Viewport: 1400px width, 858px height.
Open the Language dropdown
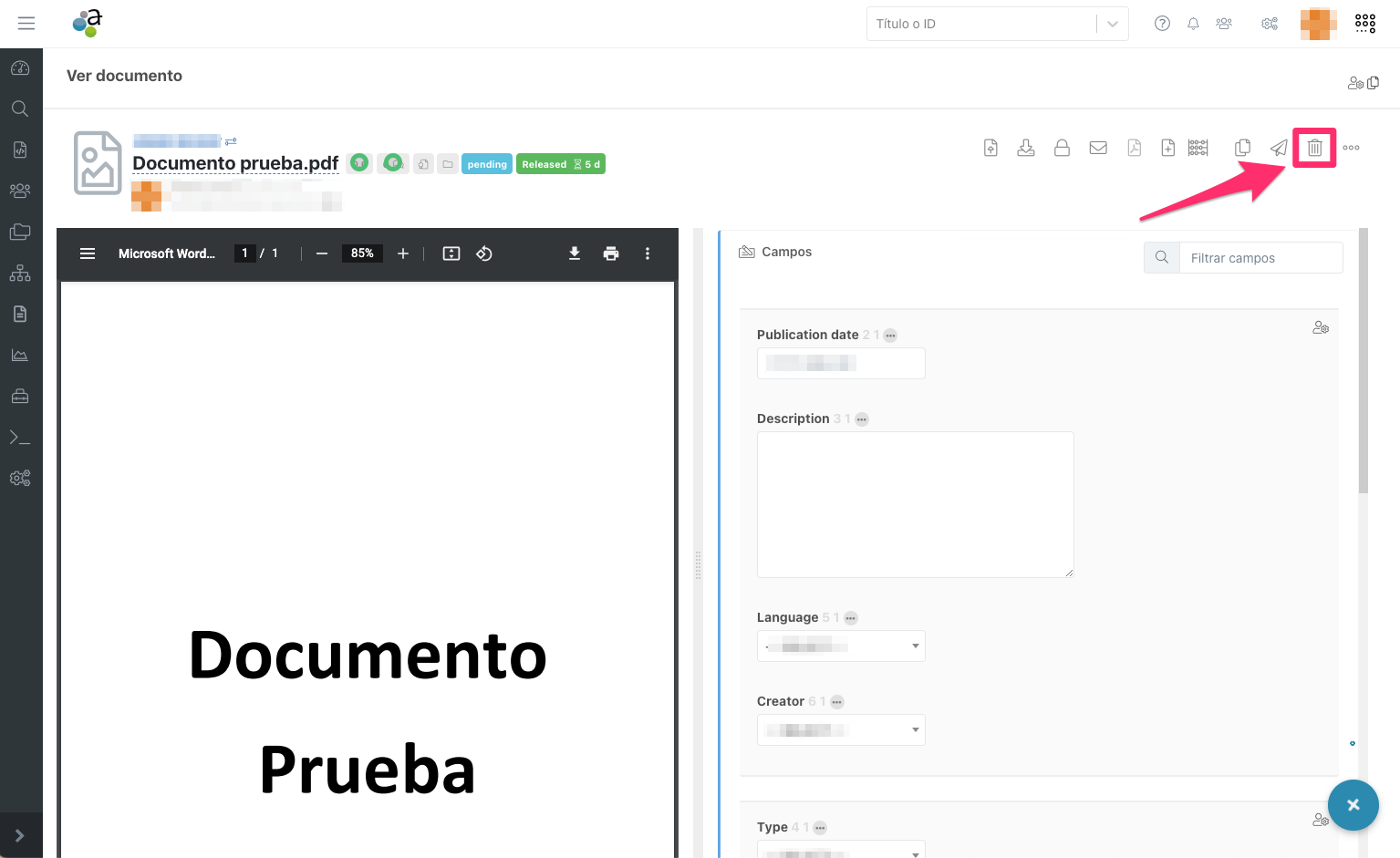(x=915, y=646)
